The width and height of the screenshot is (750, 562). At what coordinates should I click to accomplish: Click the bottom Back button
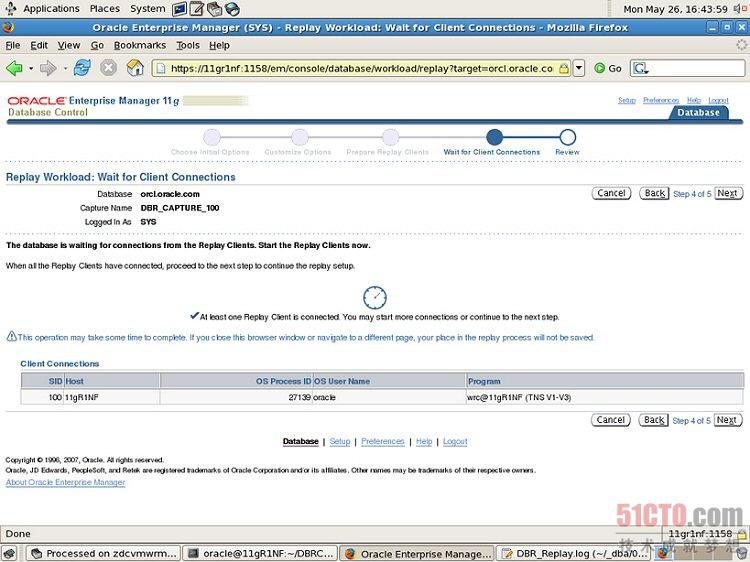click(x=654, y=420)
